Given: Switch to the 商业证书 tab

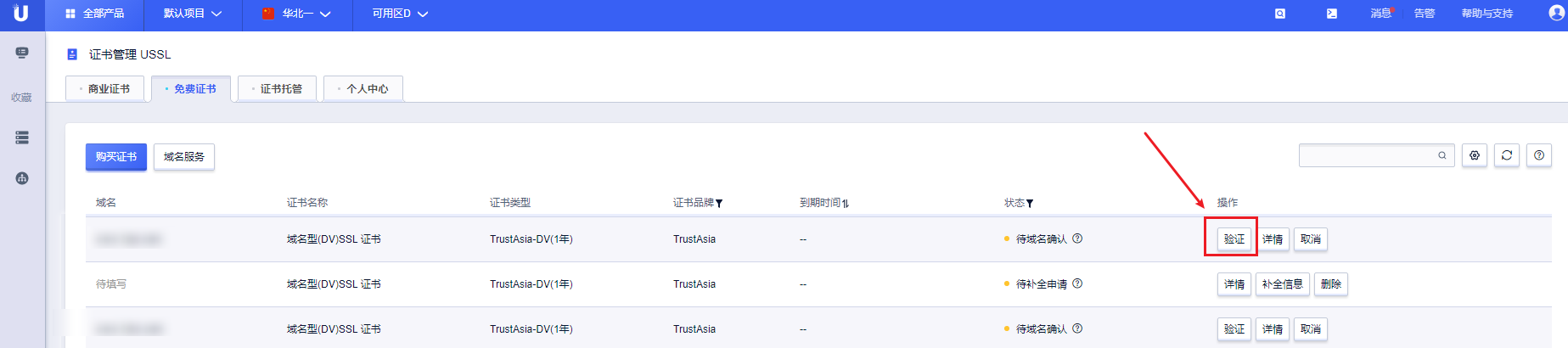Looking at the screenshot, I should [x=104, y=88].
